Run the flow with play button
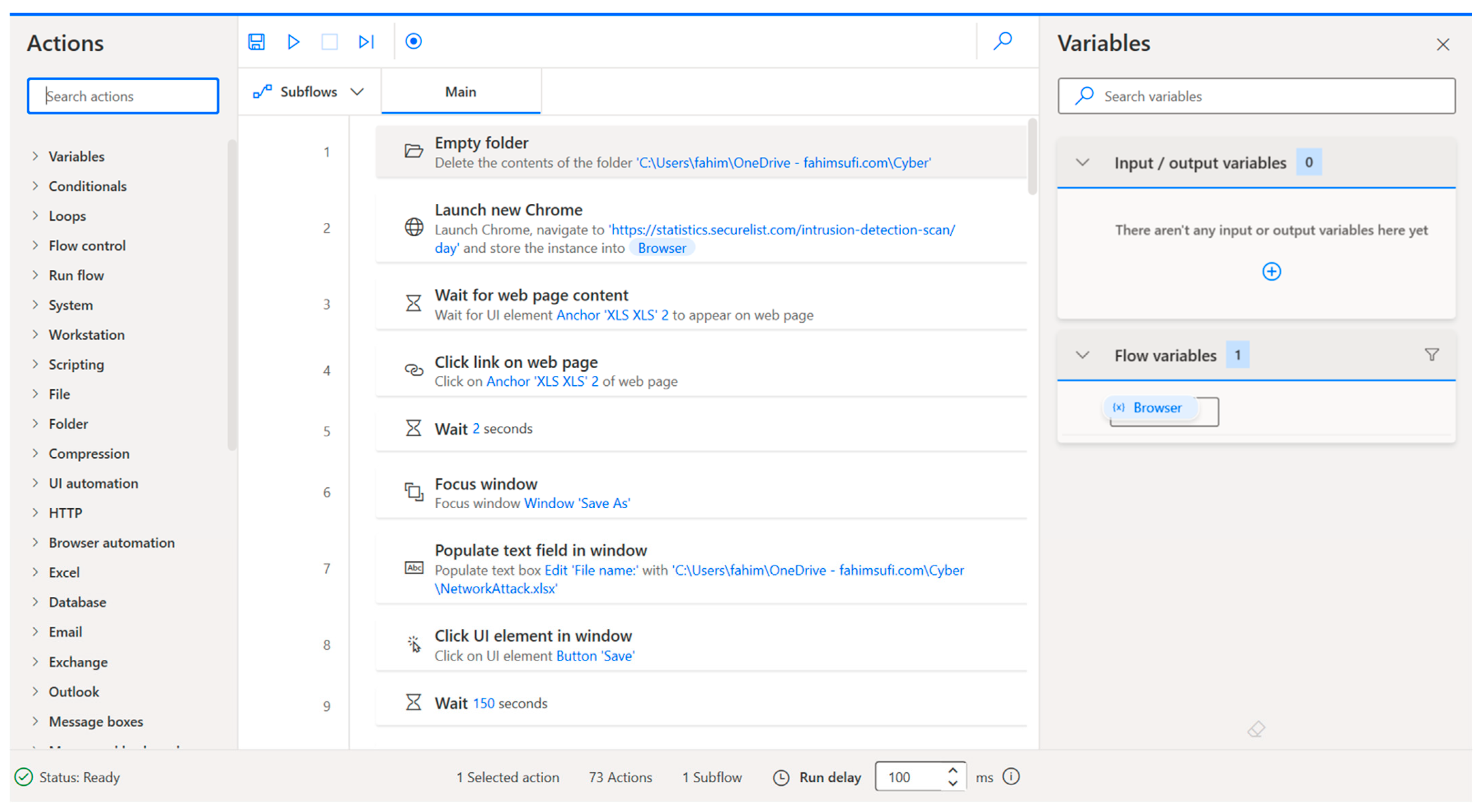Screen dimensions: 1480x812 point(293,42)
